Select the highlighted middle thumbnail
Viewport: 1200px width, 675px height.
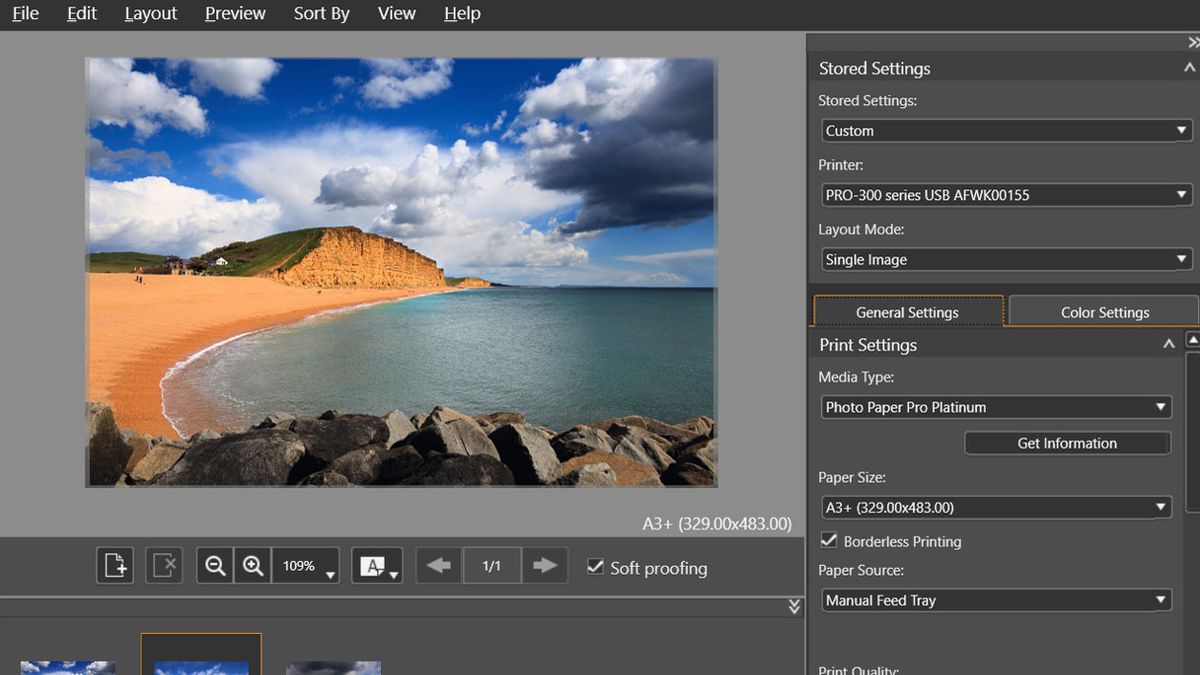point(201,654)
